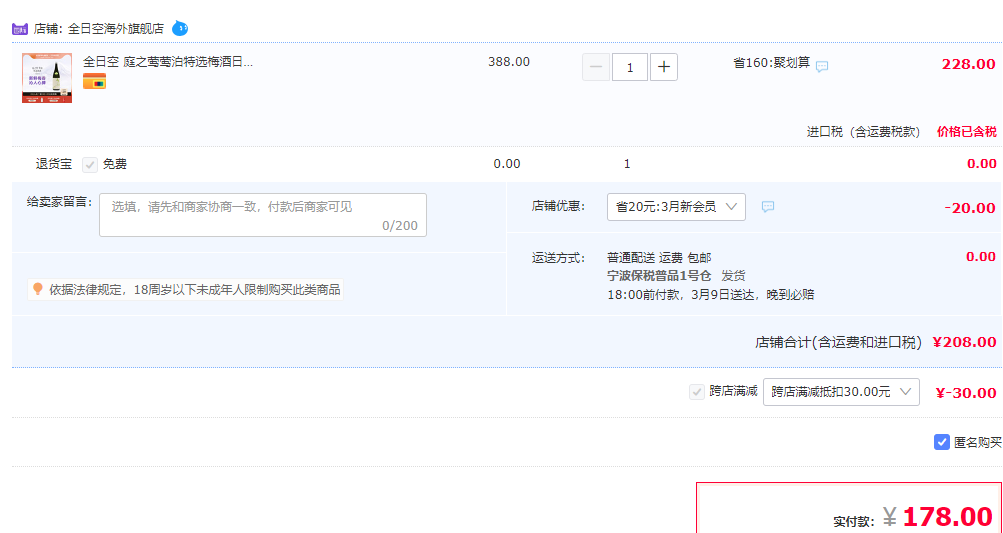The image size is (1003, 533).
Task: Toggle the 匿名购买 checkbox
Action: click(942, 442)
